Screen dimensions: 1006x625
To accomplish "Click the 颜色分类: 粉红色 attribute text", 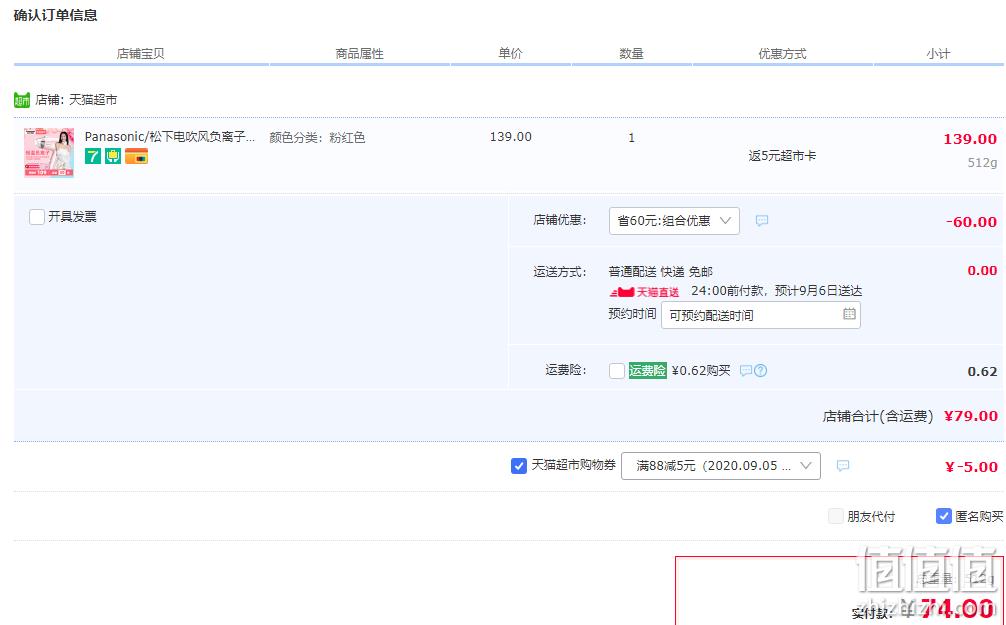I will [x=317, y=137].
